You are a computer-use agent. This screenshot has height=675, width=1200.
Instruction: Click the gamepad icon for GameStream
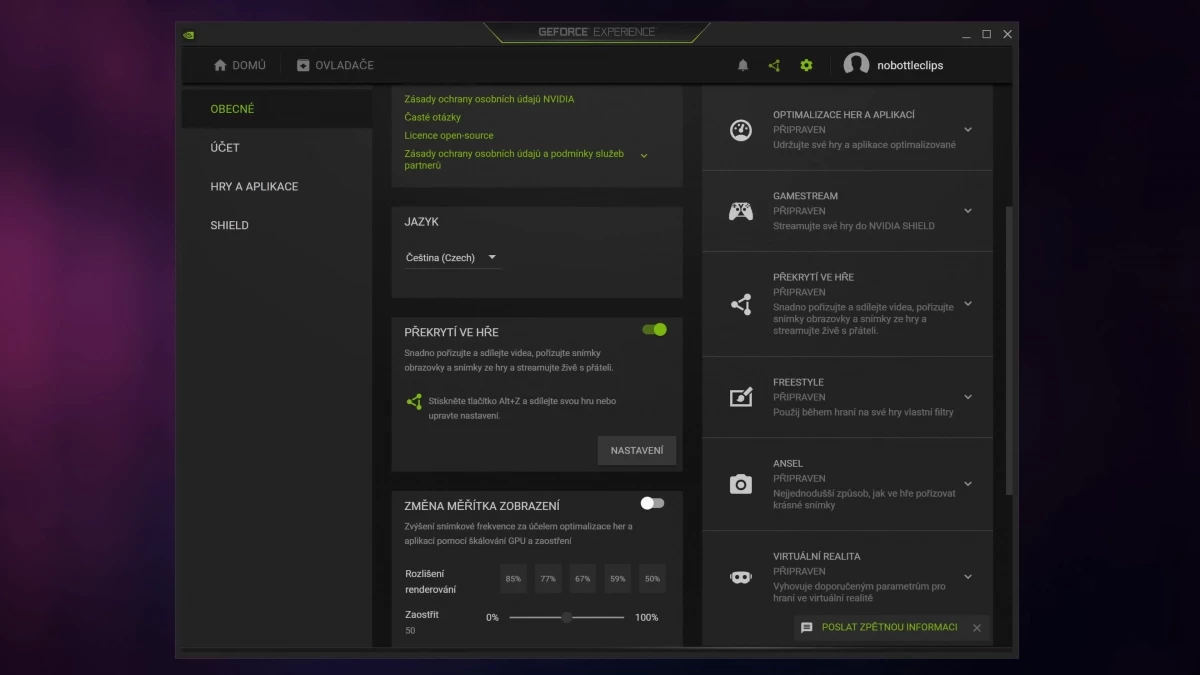pyautogui.click(x=741, y=211)
